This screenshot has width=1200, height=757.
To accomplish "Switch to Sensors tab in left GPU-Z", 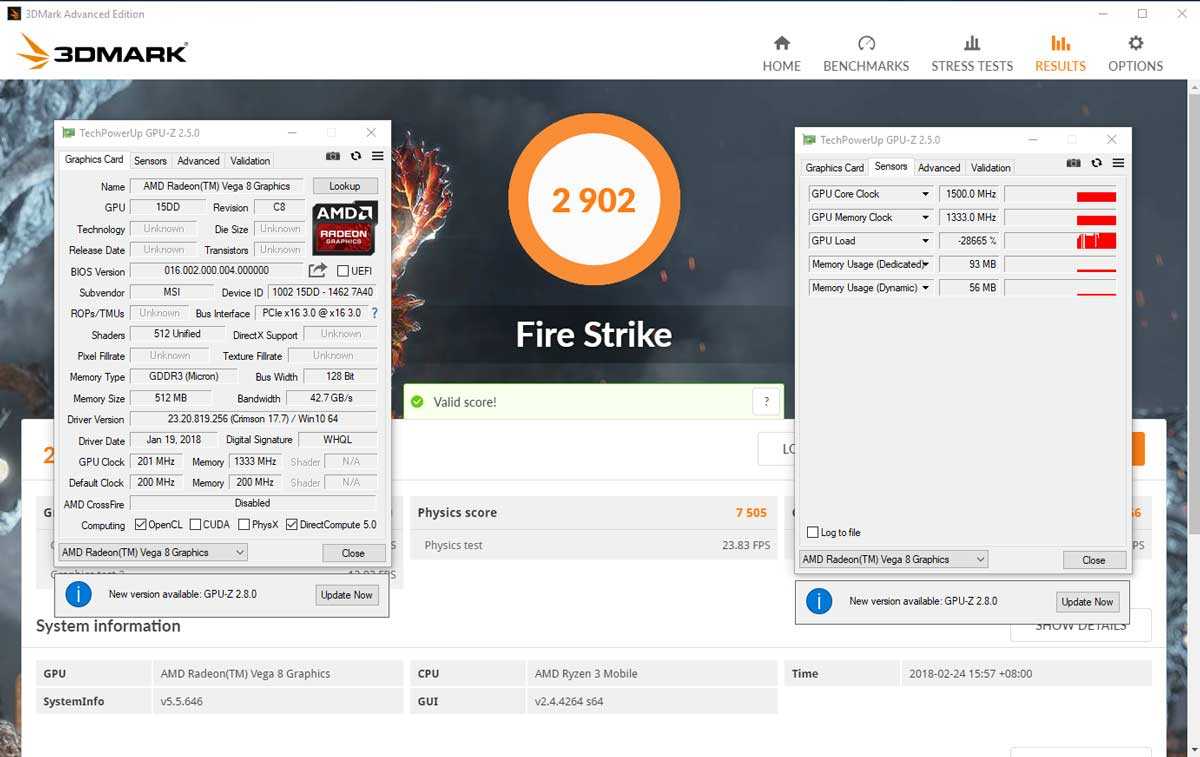I will 150,160.
